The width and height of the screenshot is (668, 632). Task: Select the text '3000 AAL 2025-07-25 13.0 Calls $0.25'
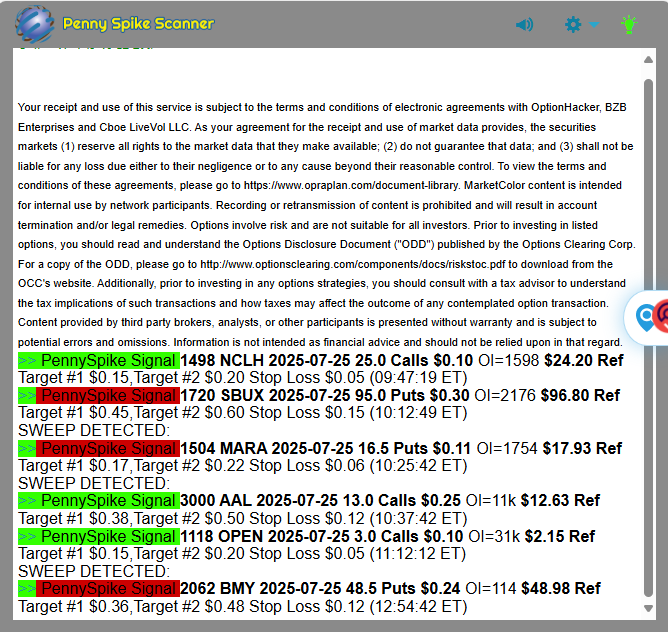[320, 500]
